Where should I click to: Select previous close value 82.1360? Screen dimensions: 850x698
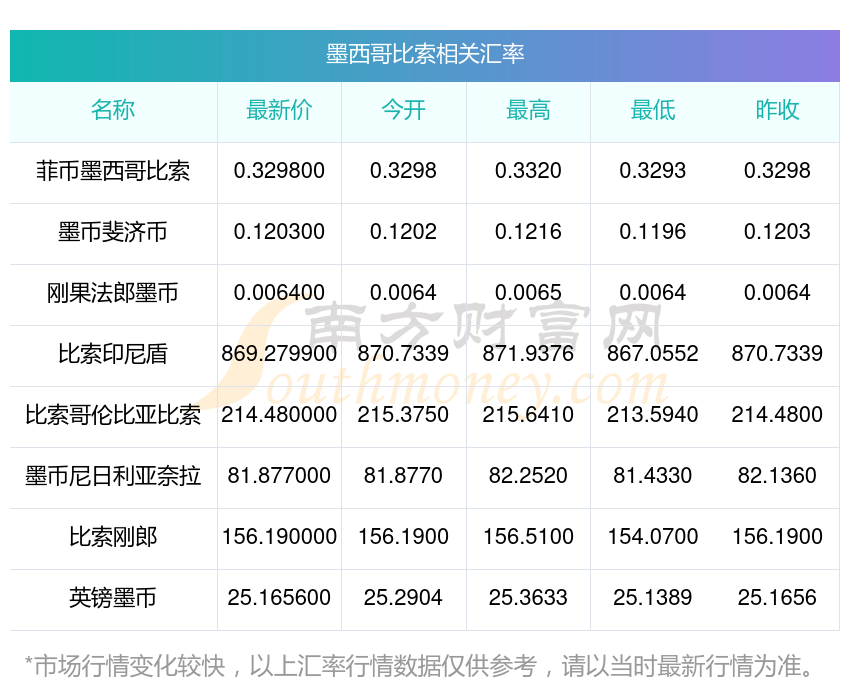[x=777, y=476]
